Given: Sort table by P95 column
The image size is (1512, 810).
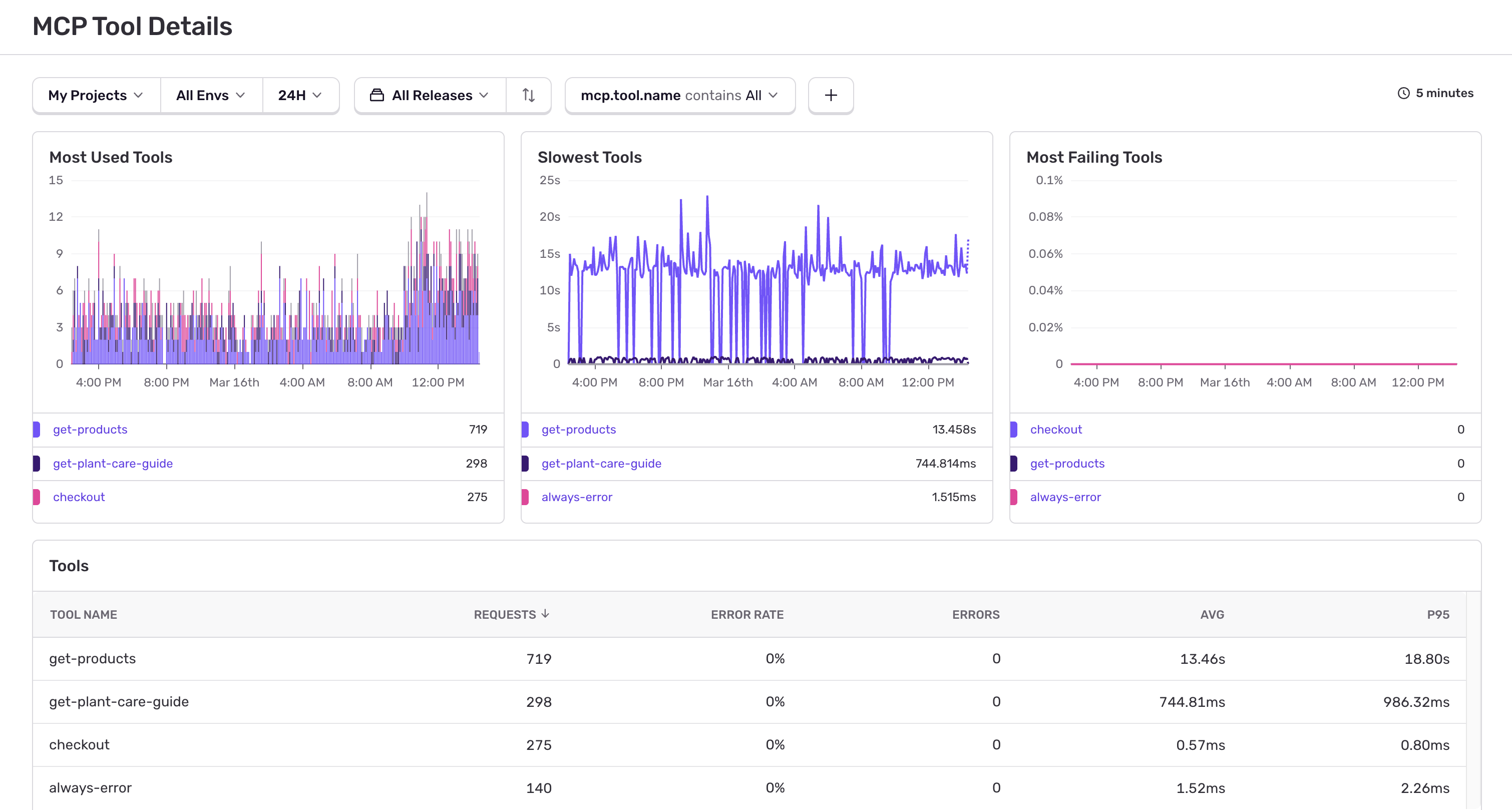Looking at the screenshot, I should 1438,615.
